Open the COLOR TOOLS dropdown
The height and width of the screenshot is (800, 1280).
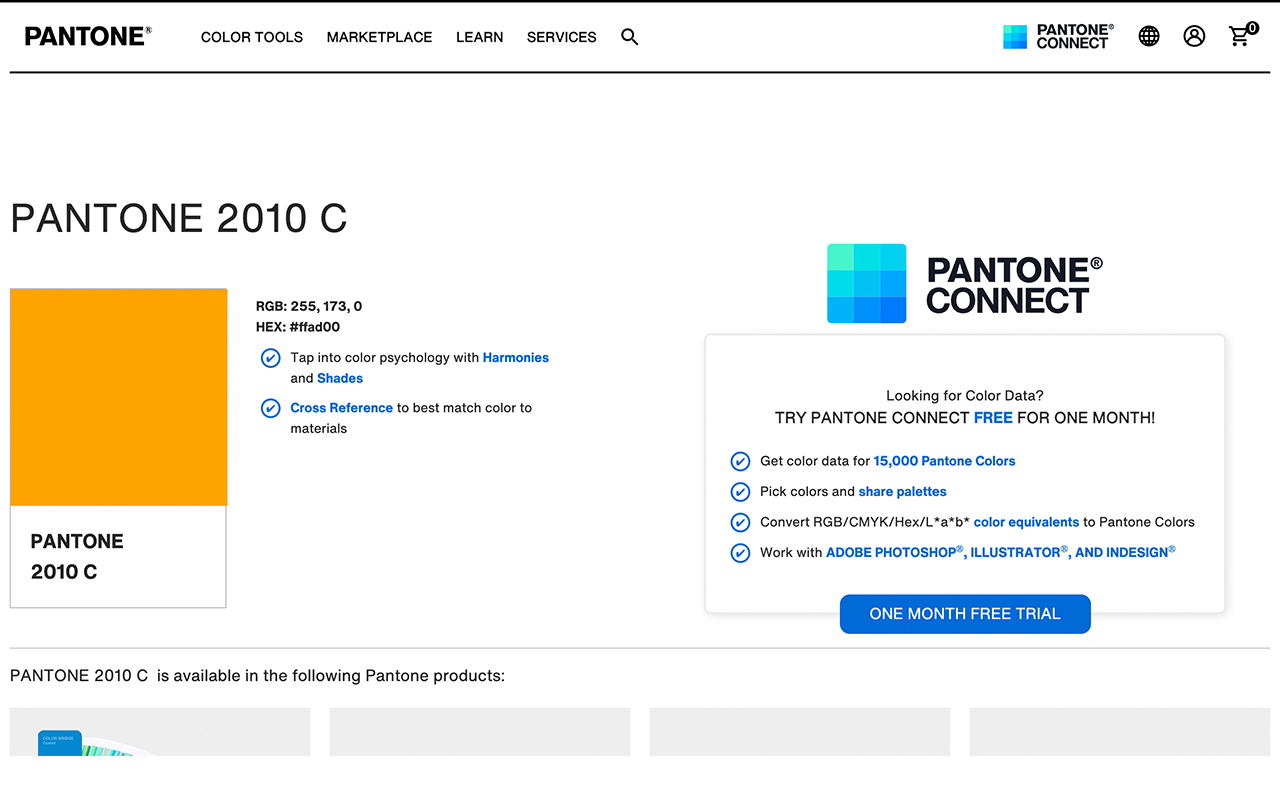(251, 37)
